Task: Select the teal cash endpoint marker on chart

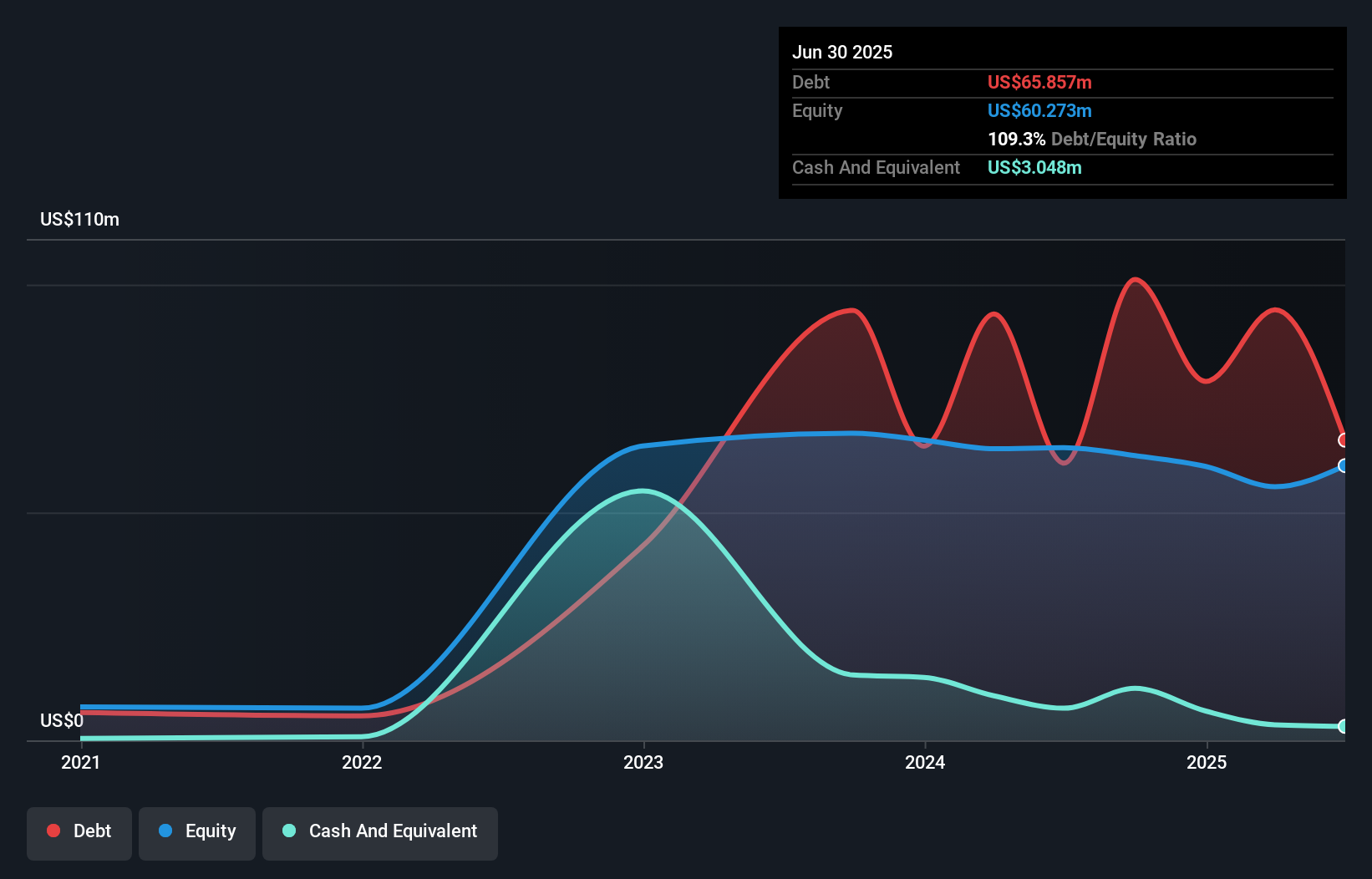Action: [1344, 727]
